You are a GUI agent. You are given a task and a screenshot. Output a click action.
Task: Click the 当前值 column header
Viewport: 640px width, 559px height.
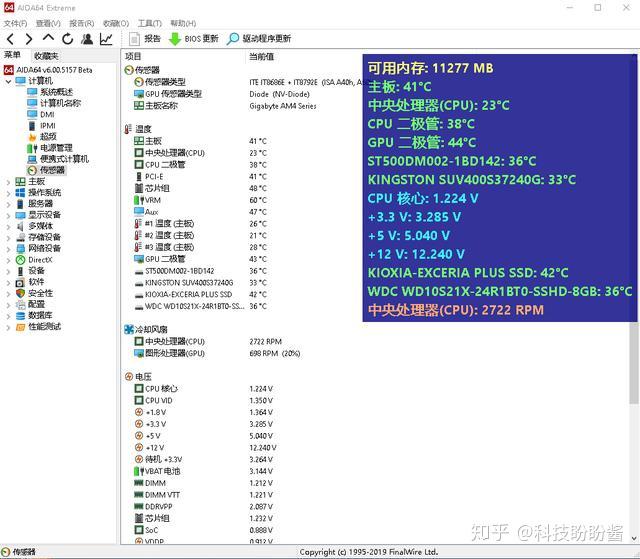tap(261, 56)
